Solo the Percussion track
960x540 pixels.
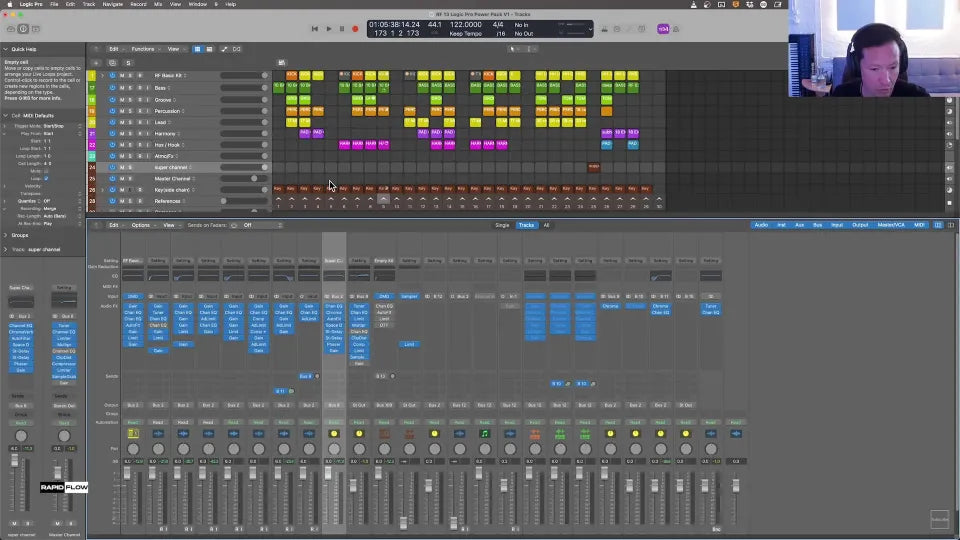131,110
